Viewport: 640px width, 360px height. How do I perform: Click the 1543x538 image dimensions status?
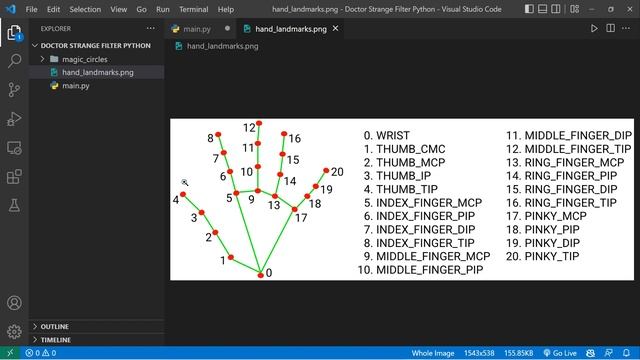point(479,353)
